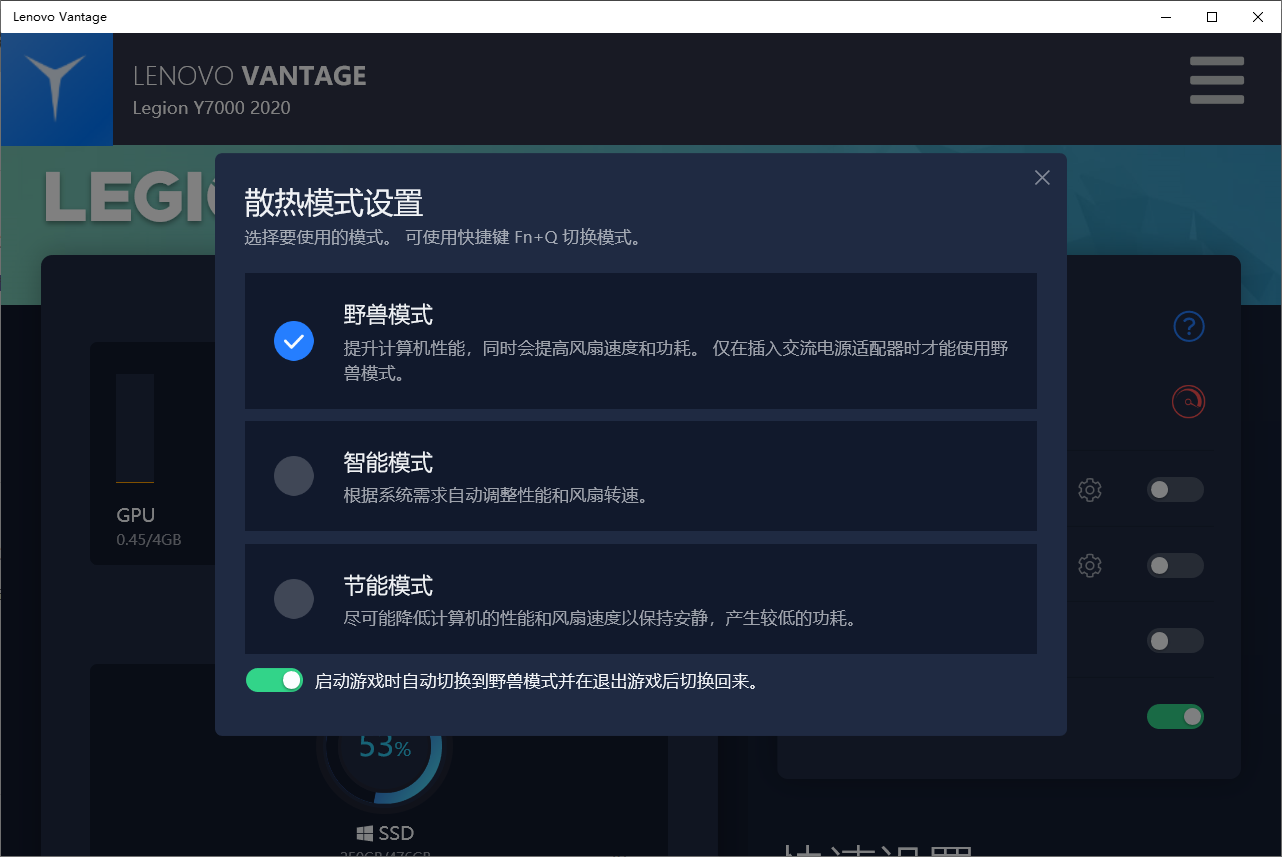Select 野兽模式 radio button

tap(294, 341)
